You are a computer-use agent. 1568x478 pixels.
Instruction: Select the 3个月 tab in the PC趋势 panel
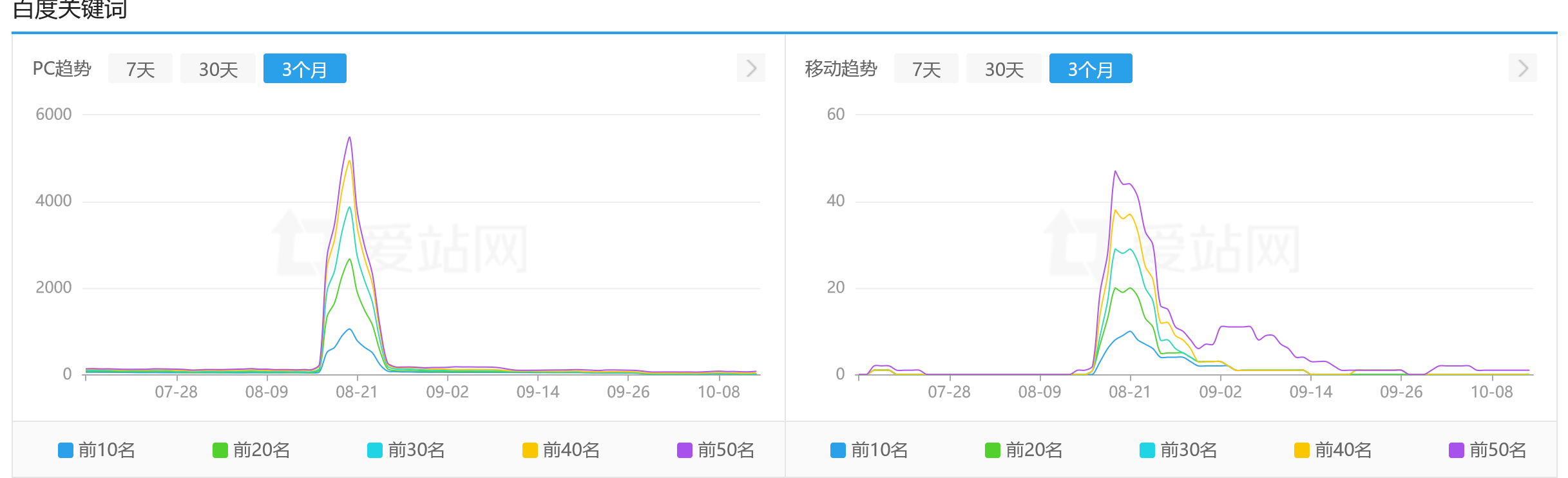305,69
